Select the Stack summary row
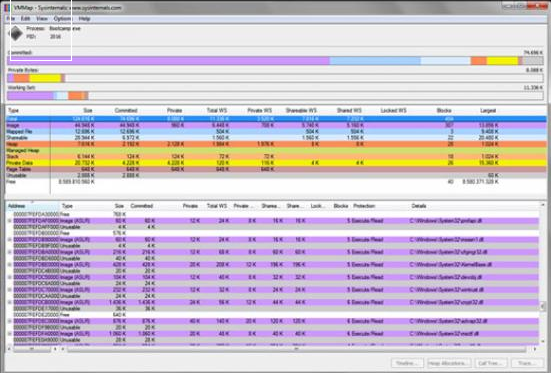This screenshot has width=551, height=373. pos(276,156)
